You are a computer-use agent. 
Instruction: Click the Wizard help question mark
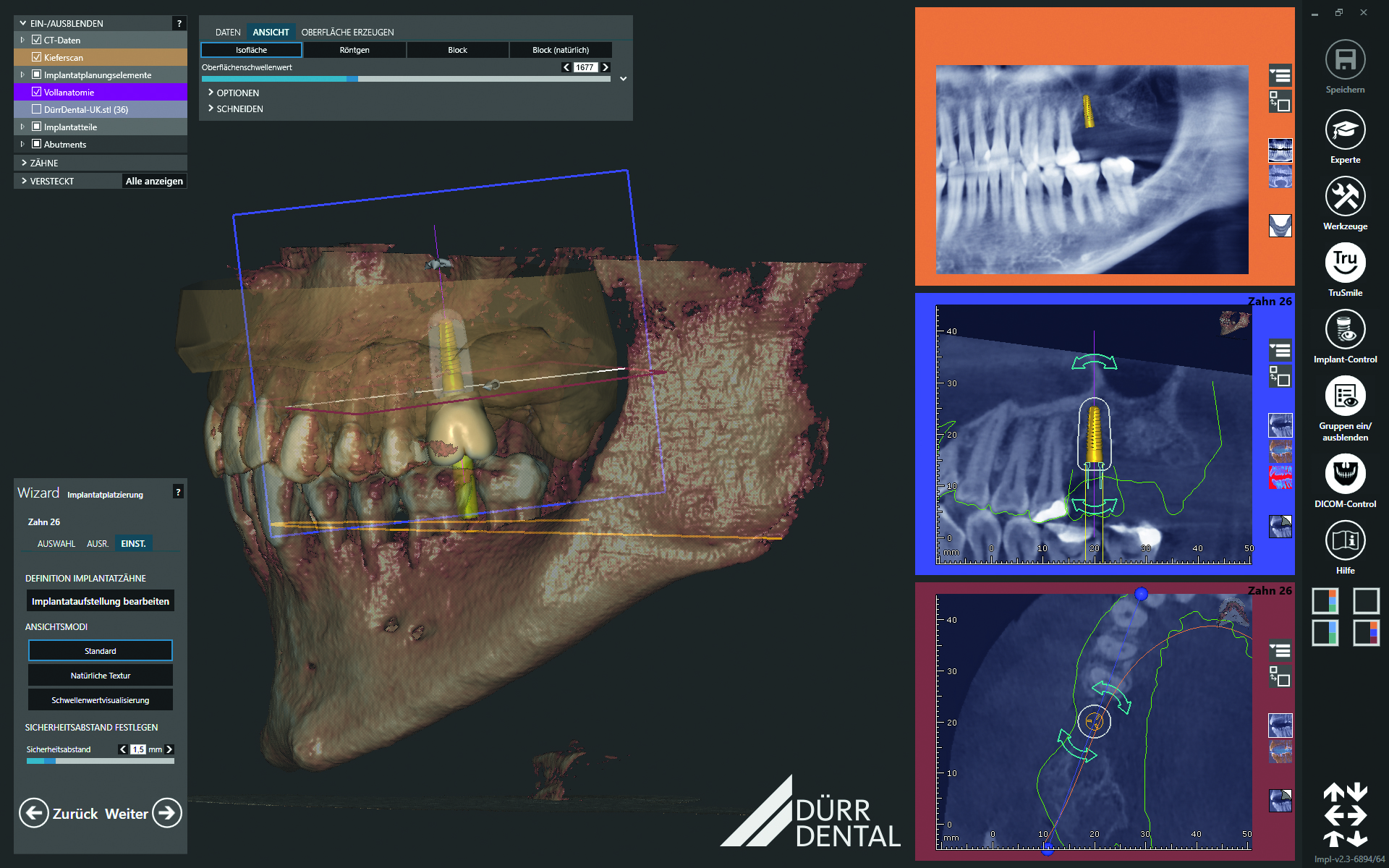(178, 492)
